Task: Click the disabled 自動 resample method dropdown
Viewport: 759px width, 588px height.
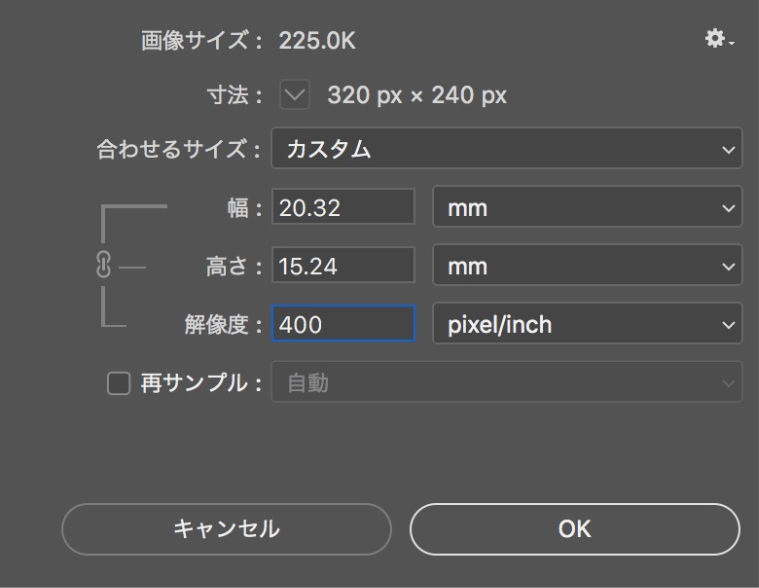Action: pos(506,382)
